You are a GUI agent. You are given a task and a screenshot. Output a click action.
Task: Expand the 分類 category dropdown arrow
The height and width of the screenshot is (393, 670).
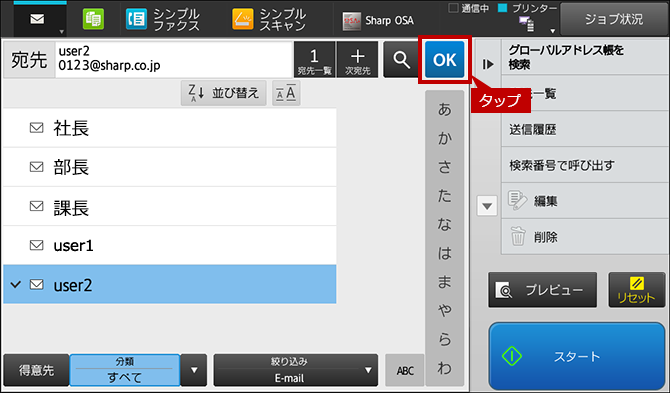pyautogui.click(x=194, y=370)
